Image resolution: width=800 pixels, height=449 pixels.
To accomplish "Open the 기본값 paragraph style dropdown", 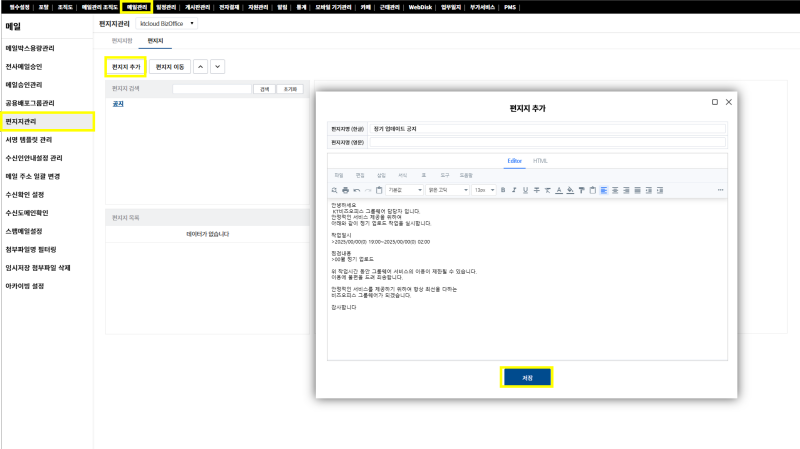I will click(x=404, y=190).
